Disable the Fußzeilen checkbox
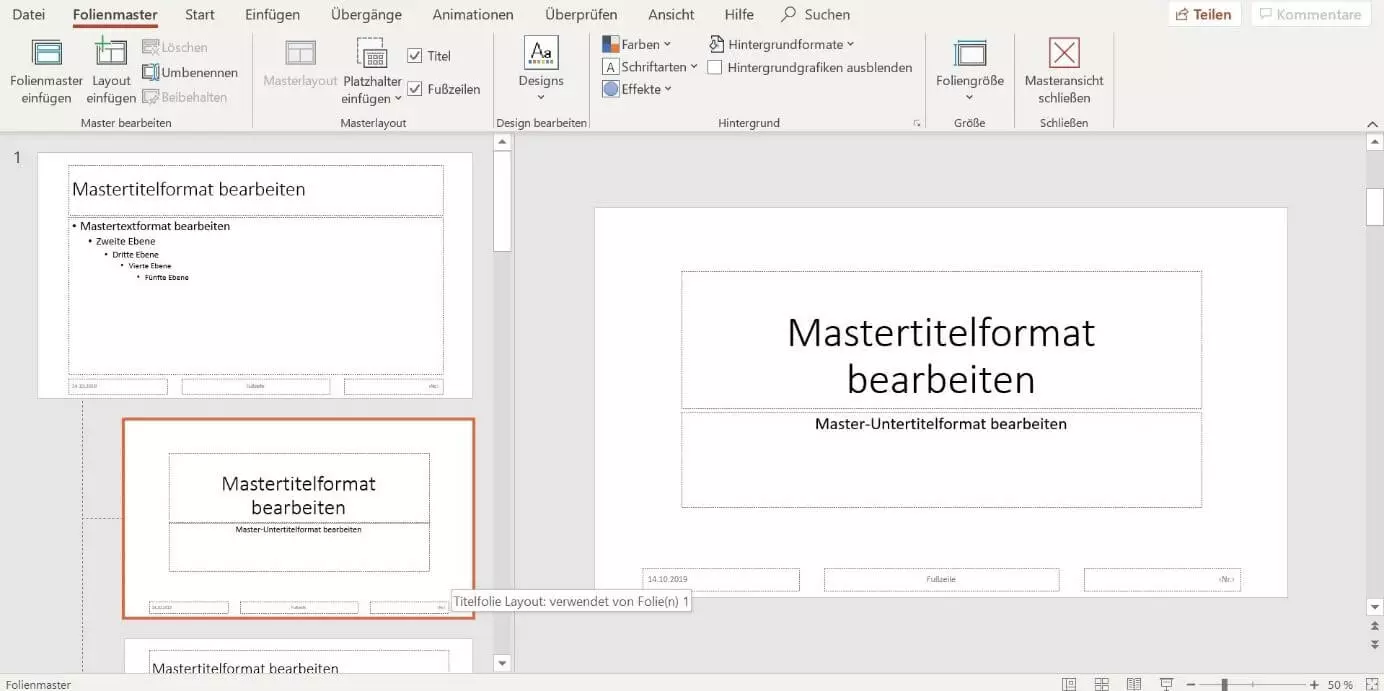 [415, 89]
